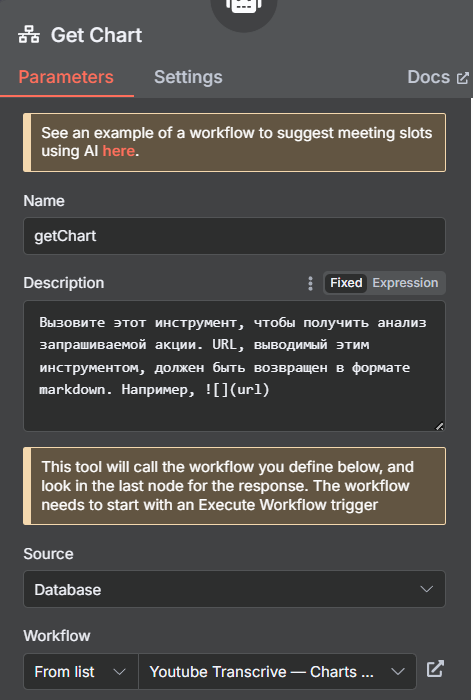The height and width of the screenshot is (700, 473).
Task: Click the workflow node icon beside Get Chart
Action: pos(29,35)
